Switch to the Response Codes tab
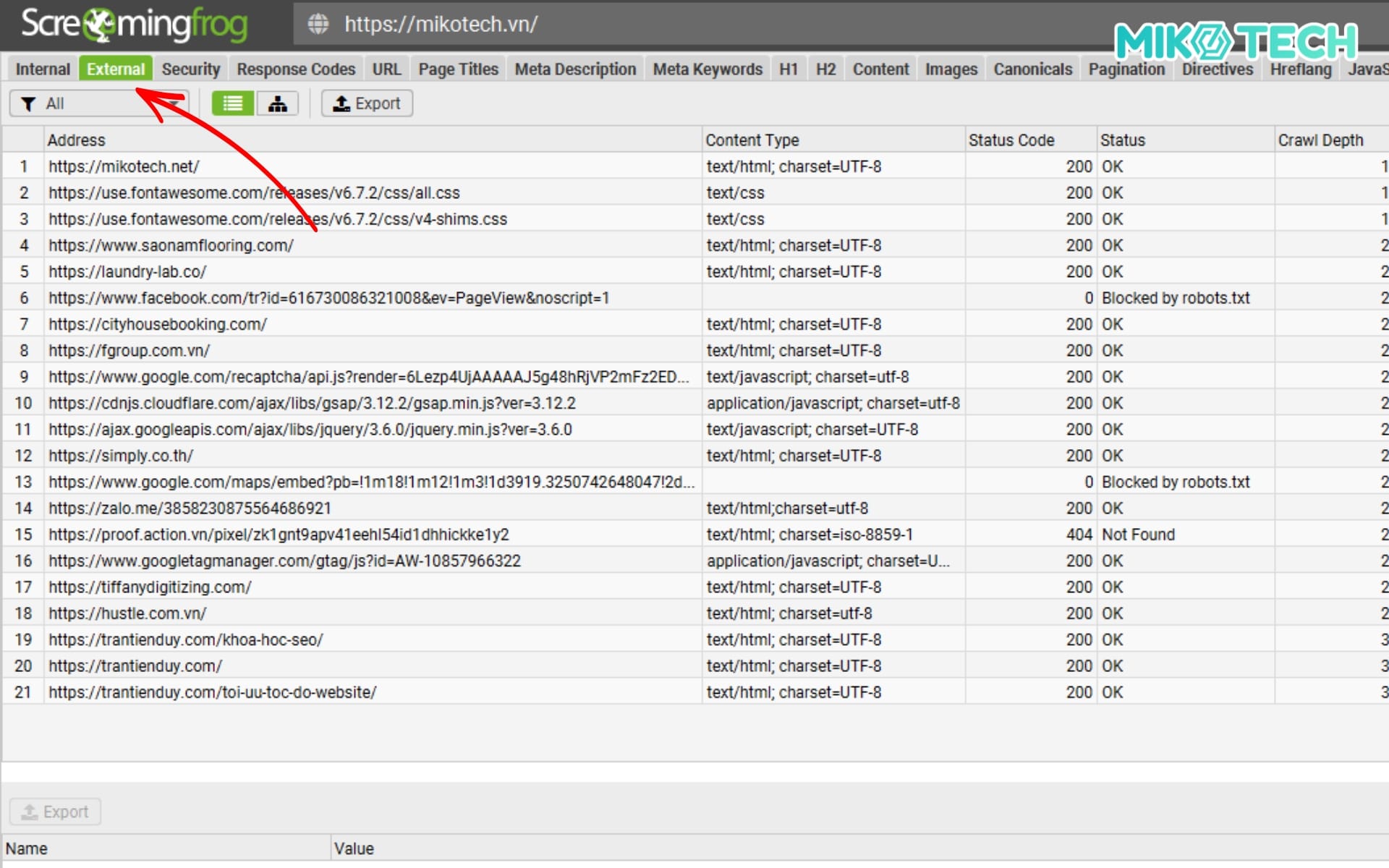Image resolution: width=1389 pixels, height=868 pixels. 296,69
